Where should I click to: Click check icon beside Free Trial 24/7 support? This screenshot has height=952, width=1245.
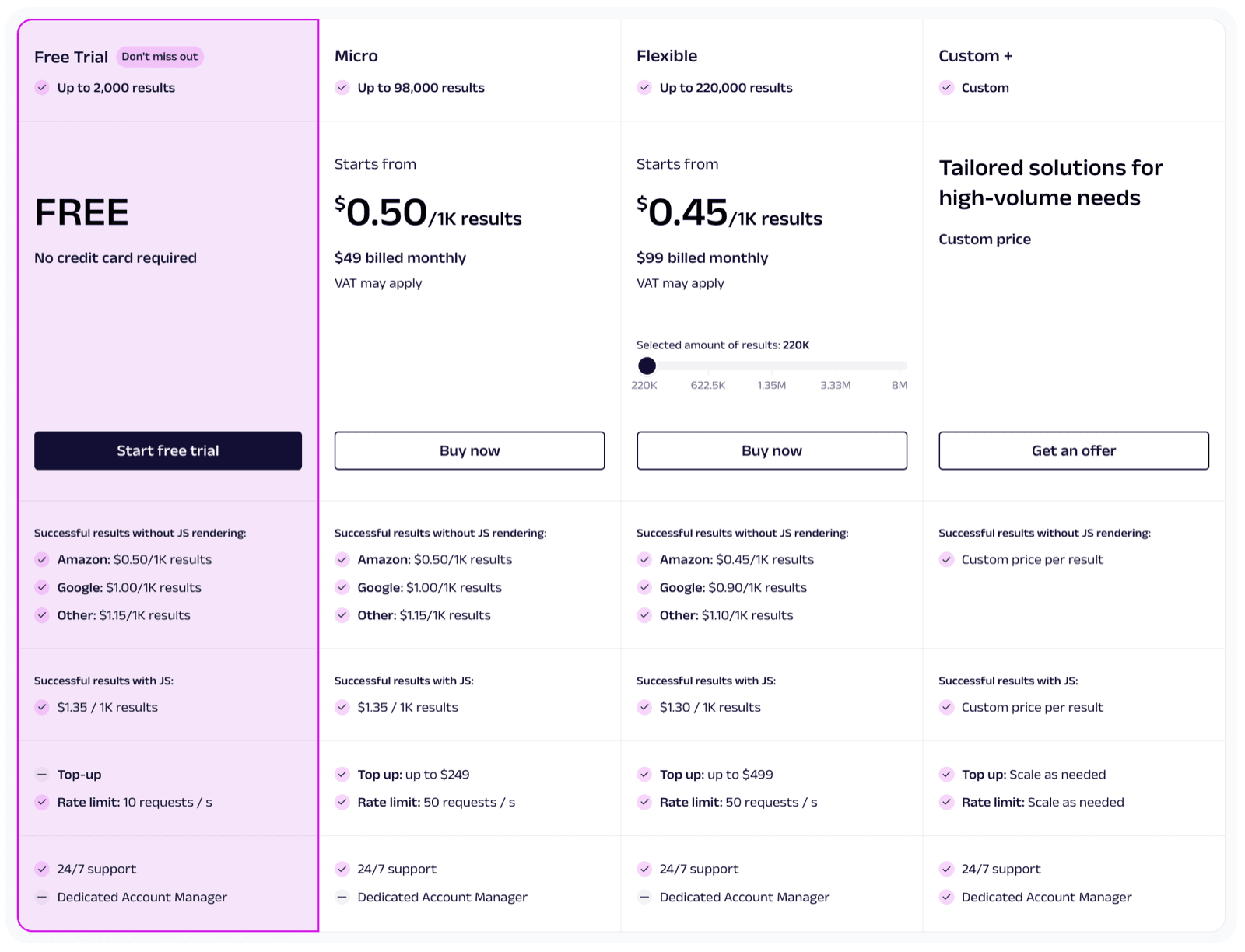[x=42, y=869]
